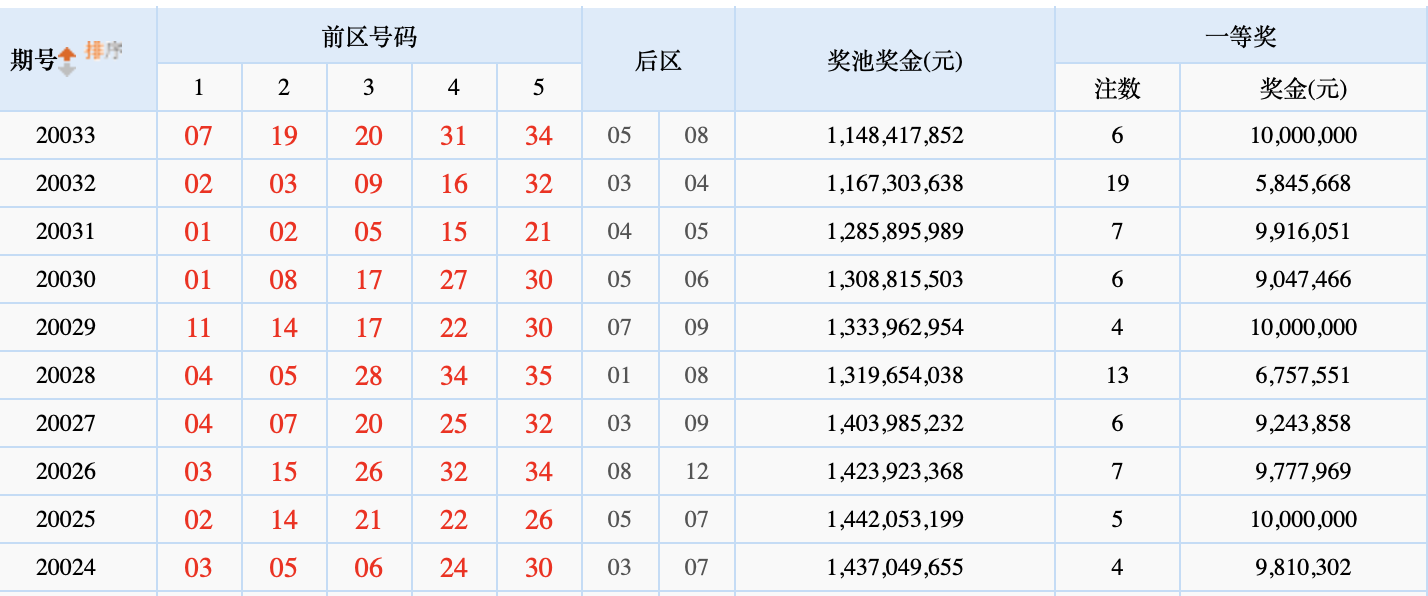Click front-zone sub-header number 3
1428x596 pixels.
click(x=369, y=88)
